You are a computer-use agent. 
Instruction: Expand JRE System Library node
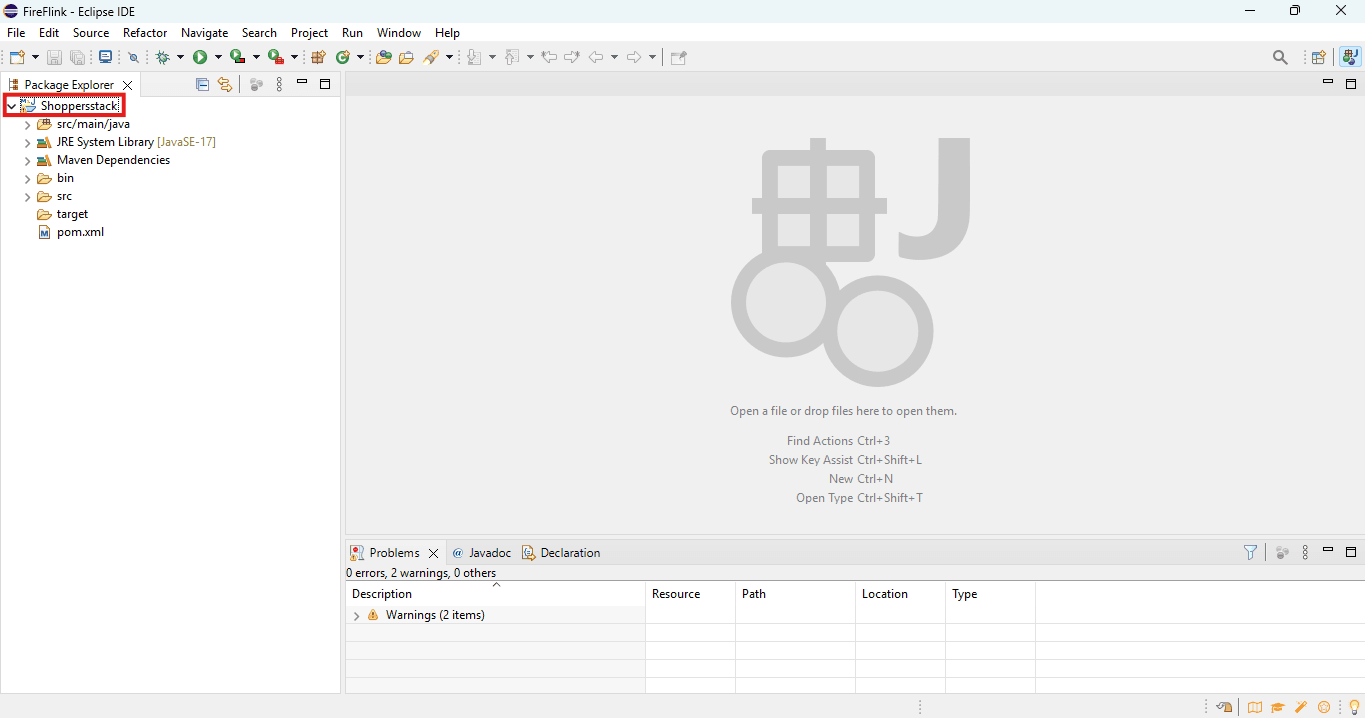pos(28,143)
